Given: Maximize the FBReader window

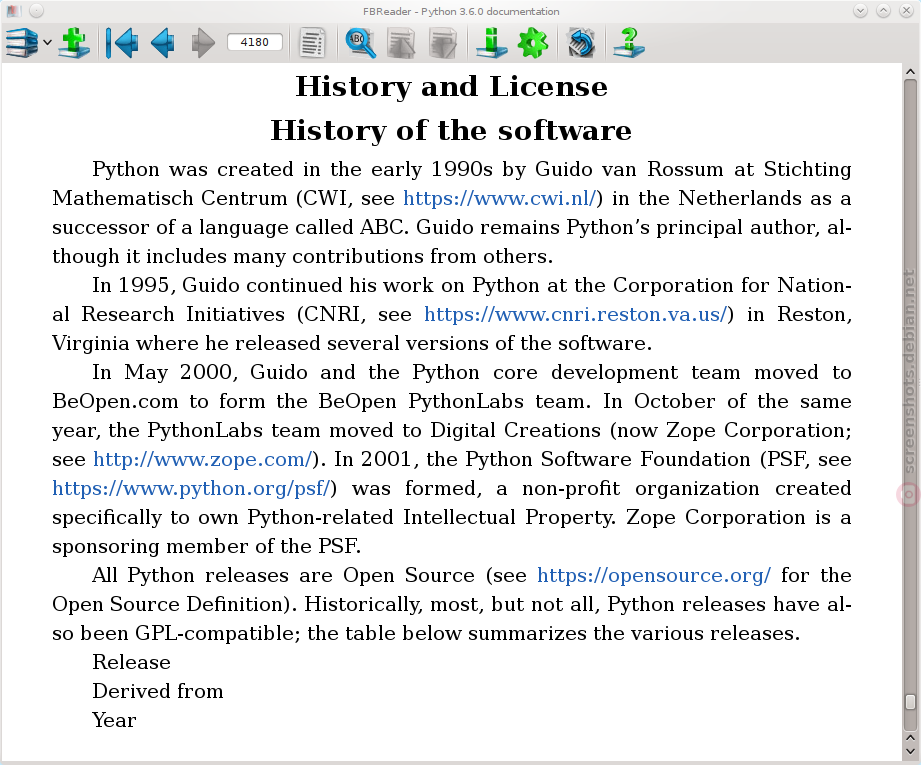Looking at the screenshot, I should point(883,11).
